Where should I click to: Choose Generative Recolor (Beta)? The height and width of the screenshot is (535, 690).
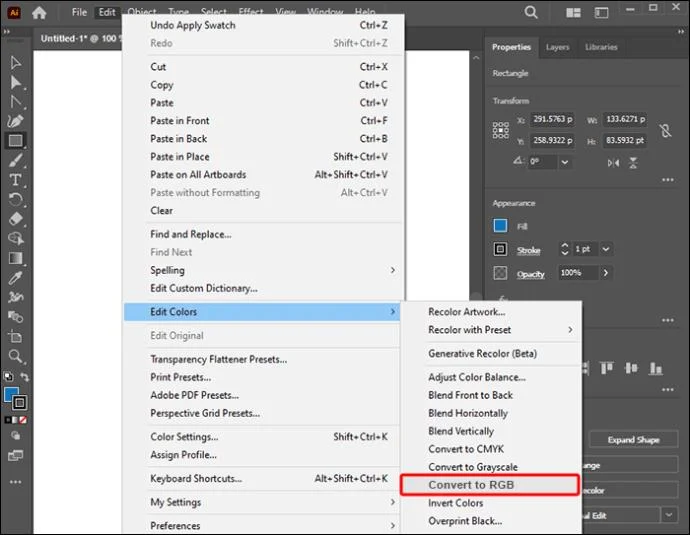[482, 353]
